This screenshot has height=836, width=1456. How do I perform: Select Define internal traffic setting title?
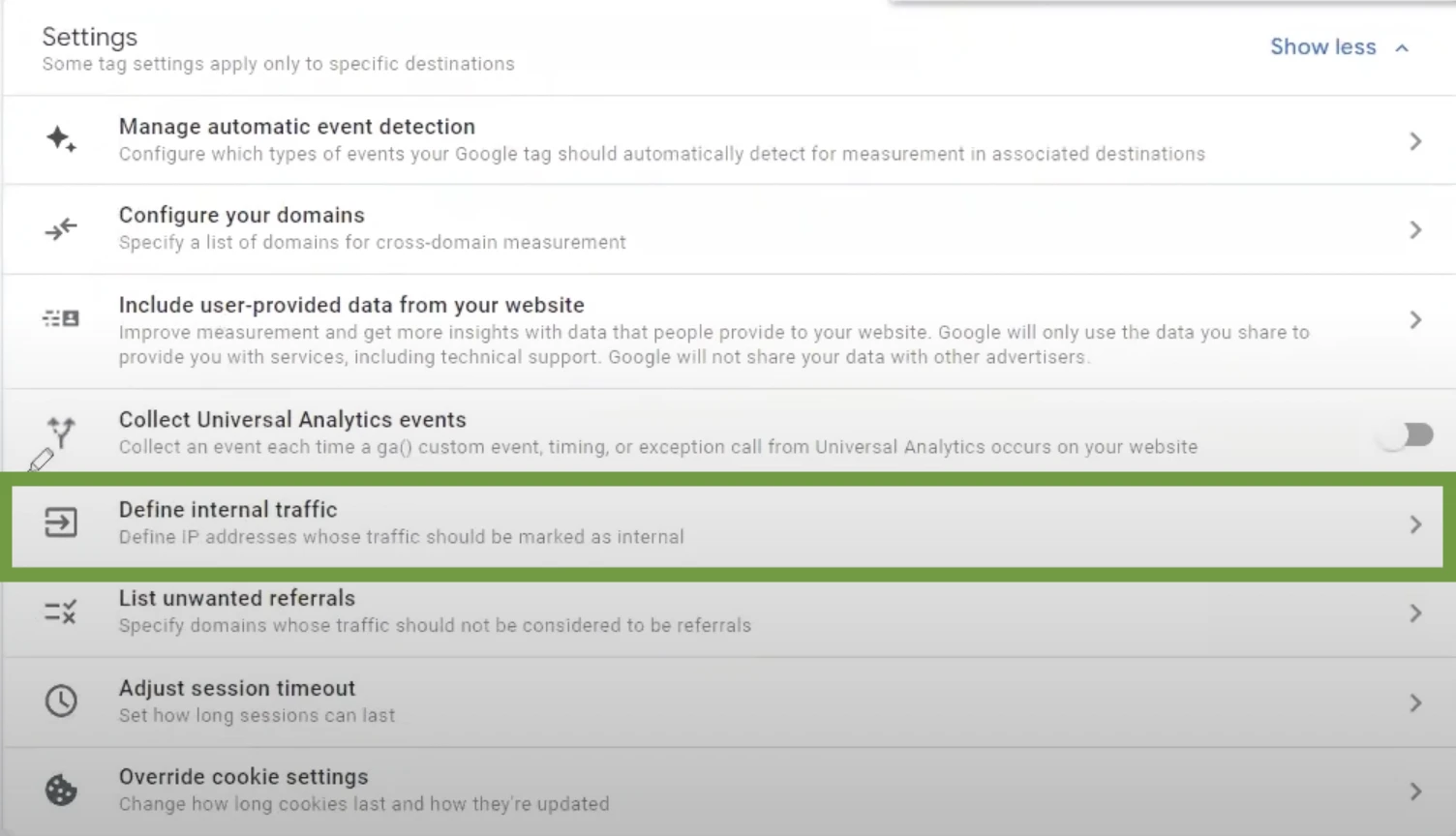point(228,509)
